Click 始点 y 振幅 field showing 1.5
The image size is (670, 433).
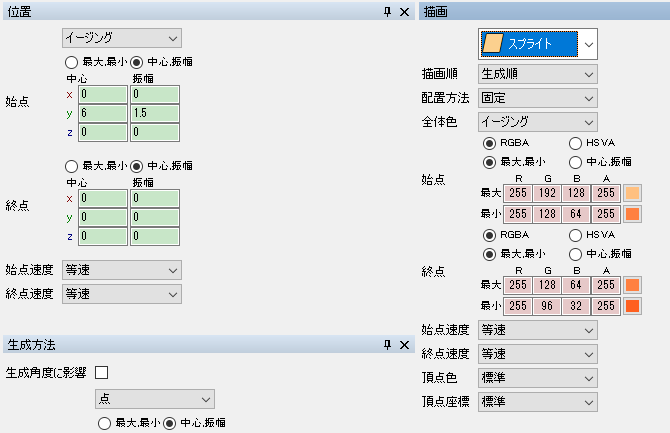coord(155,113)
